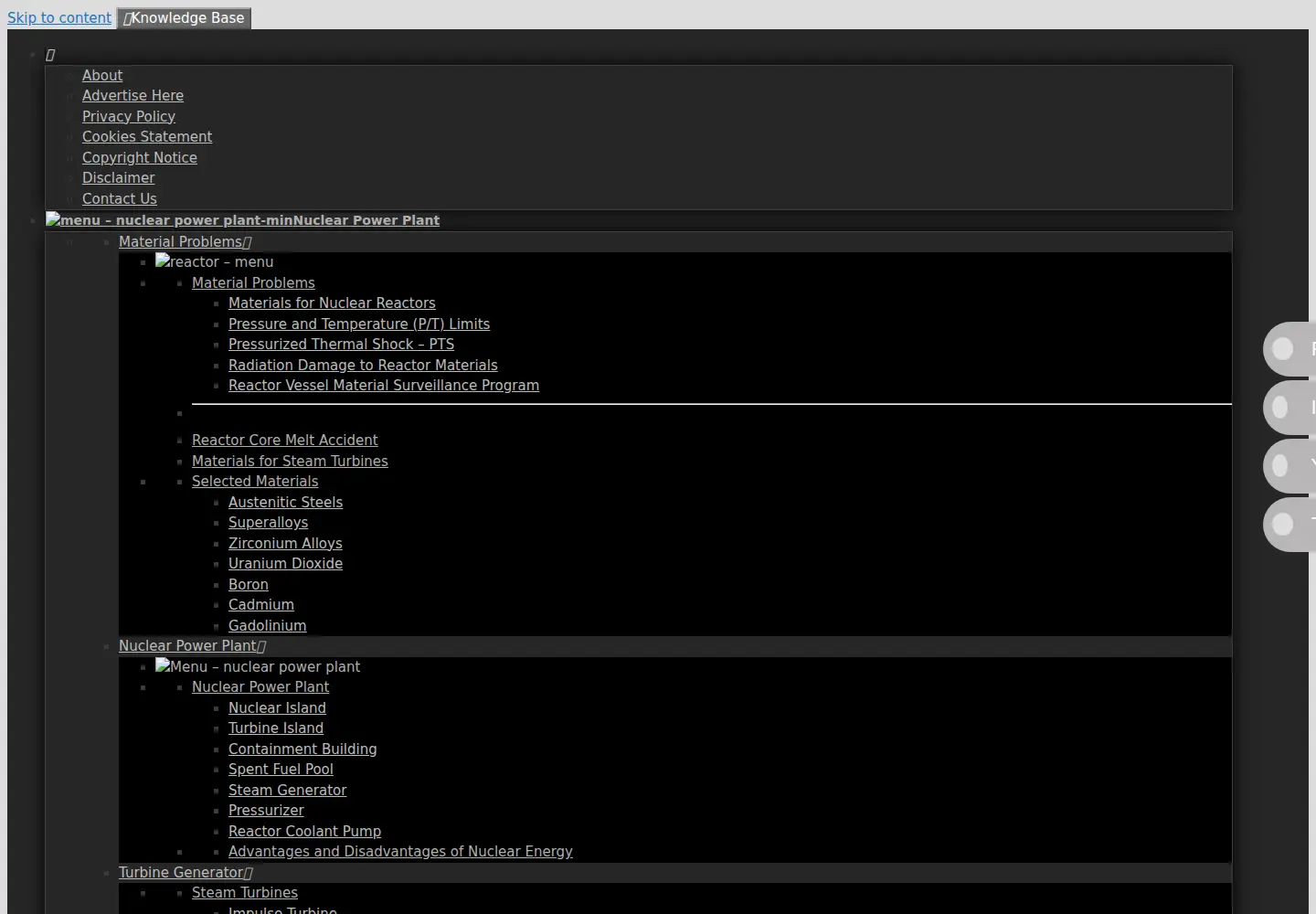Open the Reactor Coolant Pump link
Viewport: 1316px width, 914px height.
[x=304, y=832]
